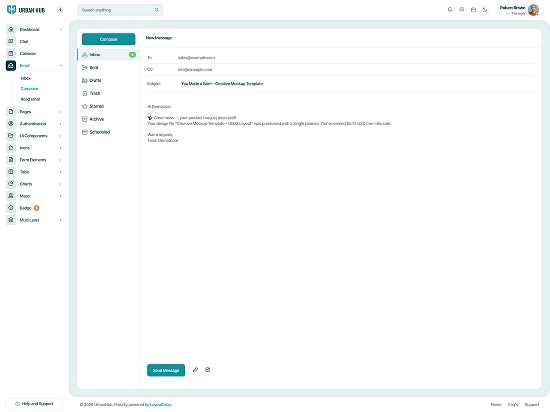Image resolution: width=550 pixels, height=412 pixels.
Task: Open the Chat sidebar icon
Action: point(11,41)
